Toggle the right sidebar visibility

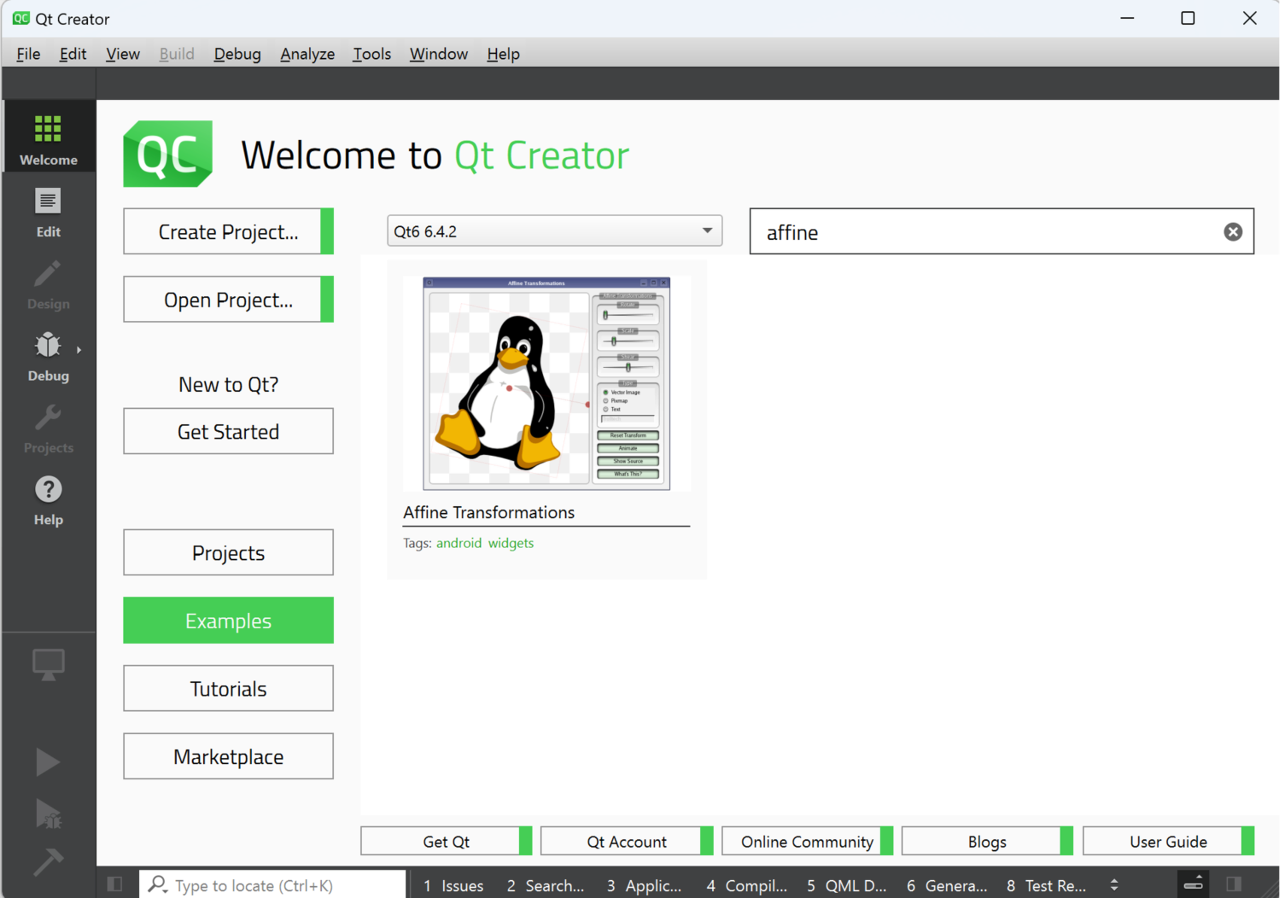tap(1234, 884)
